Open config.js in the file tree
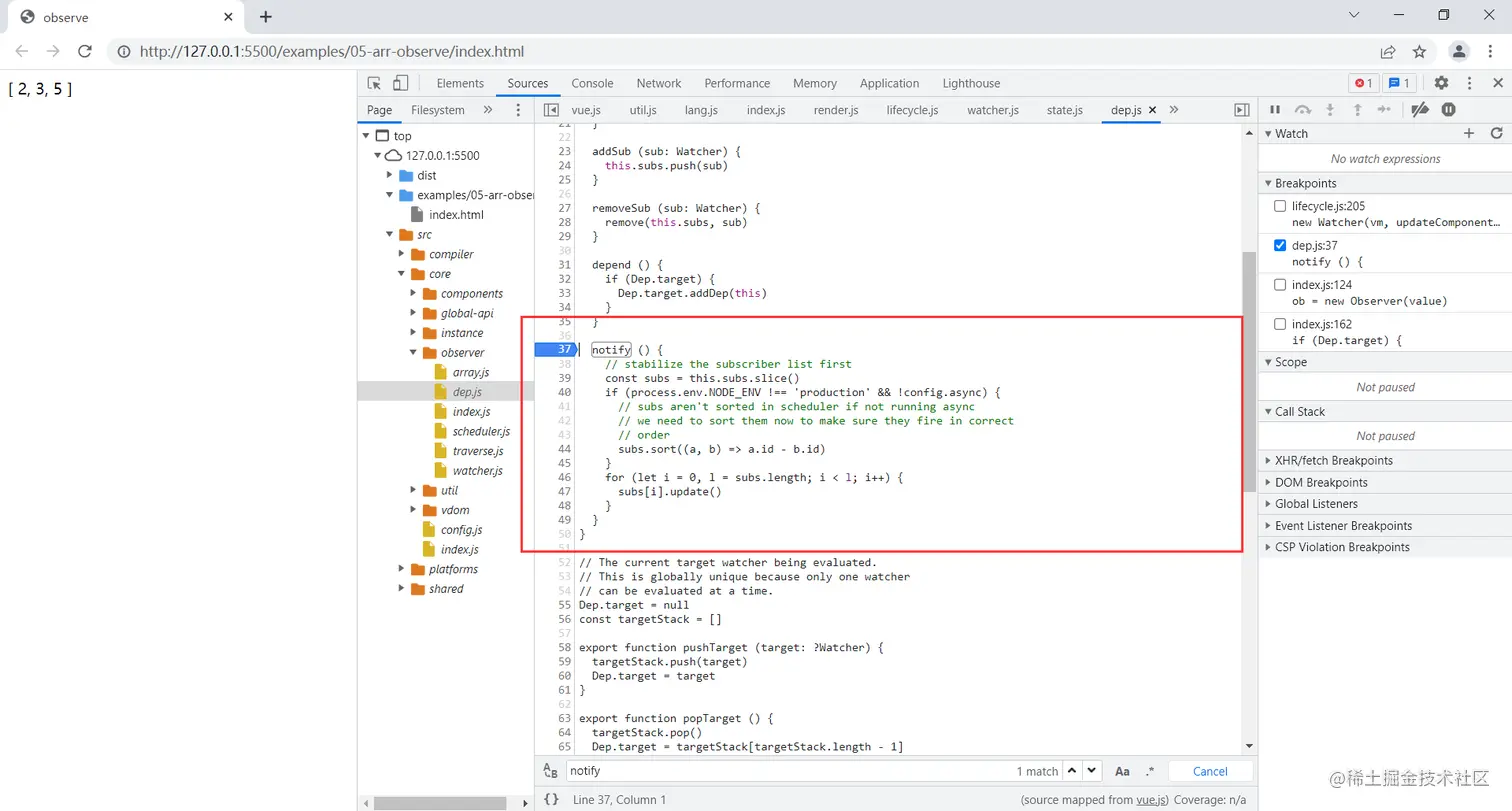Image resolution: width=1512 pixels, height=811 pixels. tap(462, 530)
